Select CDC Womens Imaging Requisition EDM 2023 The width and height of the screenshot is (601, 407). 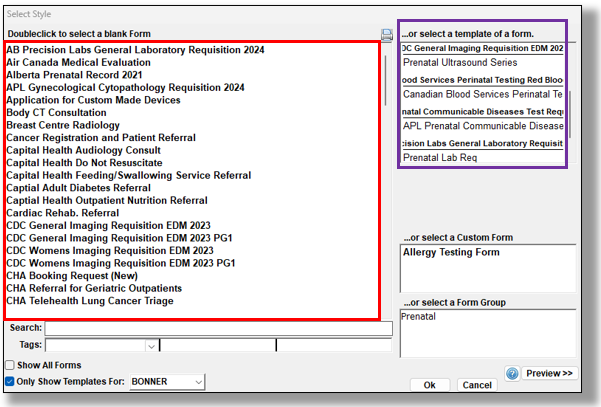point(110,251)
